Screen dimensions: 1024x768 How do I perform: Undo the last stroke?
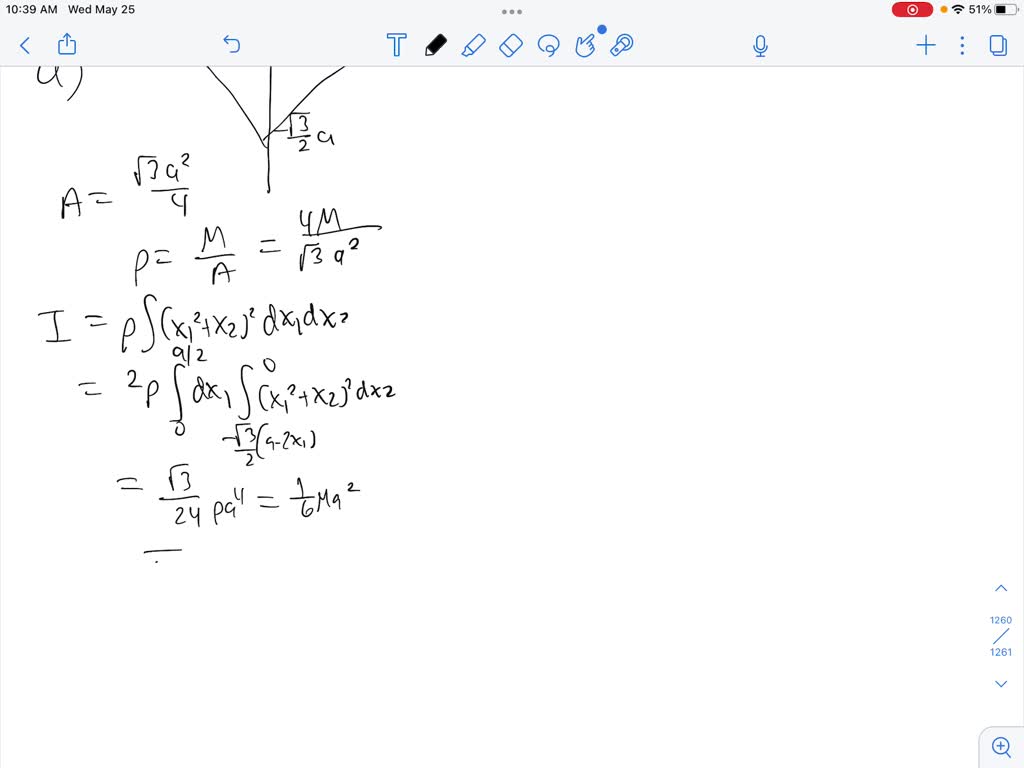coord(232,44)
